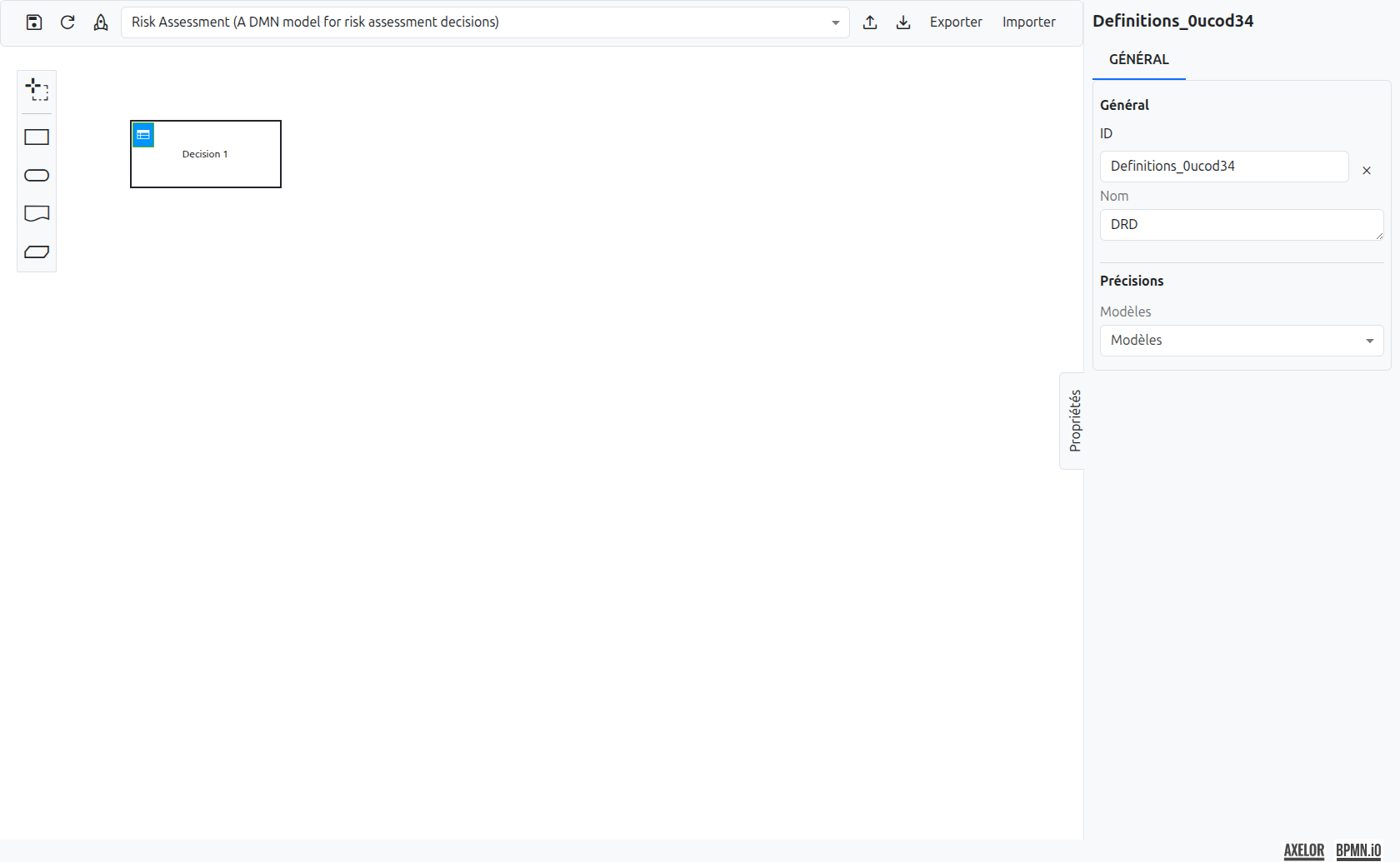Open the AXELOR link at the bottom
Screen dimensions: 1400x862
(x=1303, y=850)
